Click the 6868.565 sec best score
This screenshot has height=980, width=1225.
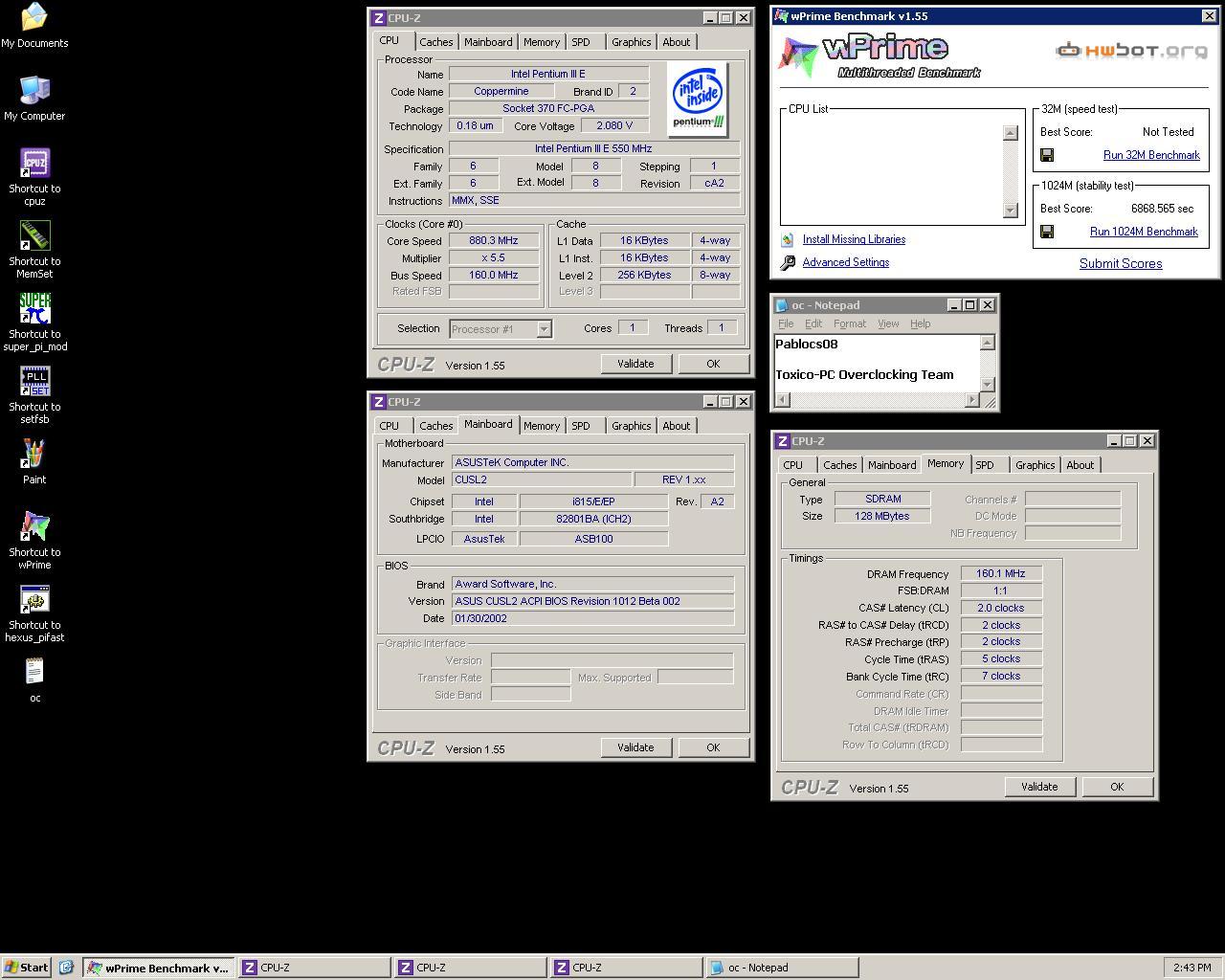tap(1162, 209)
